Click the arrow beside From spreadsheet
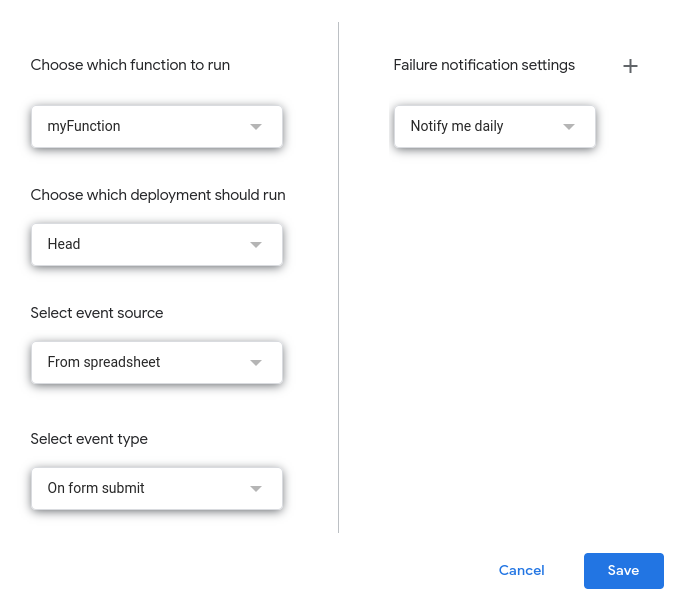 tap(256, 363)
